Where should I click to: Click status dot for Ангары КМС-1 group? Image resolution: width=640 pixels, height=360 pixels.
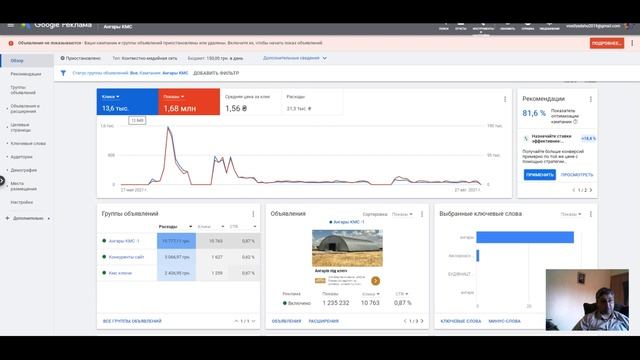(x=104, y=241)
